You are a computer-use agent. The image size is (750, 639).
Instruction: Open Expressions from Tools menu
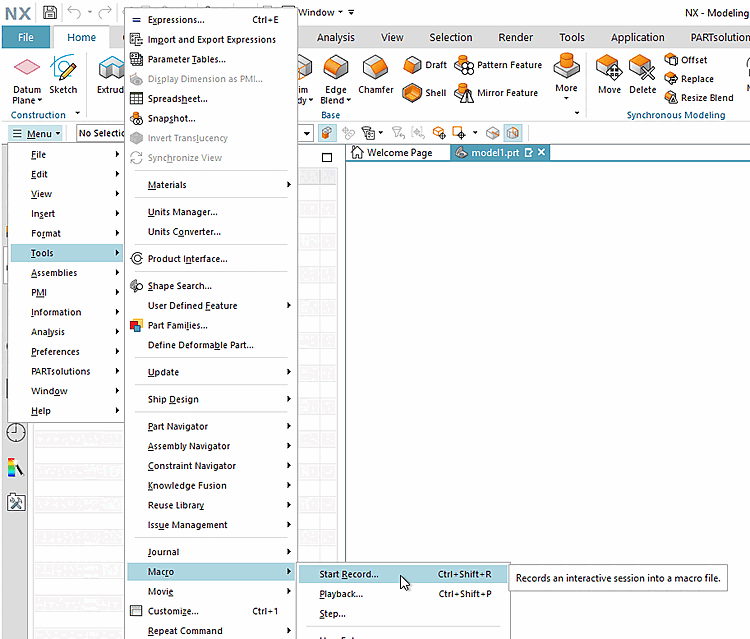(210, 20)
